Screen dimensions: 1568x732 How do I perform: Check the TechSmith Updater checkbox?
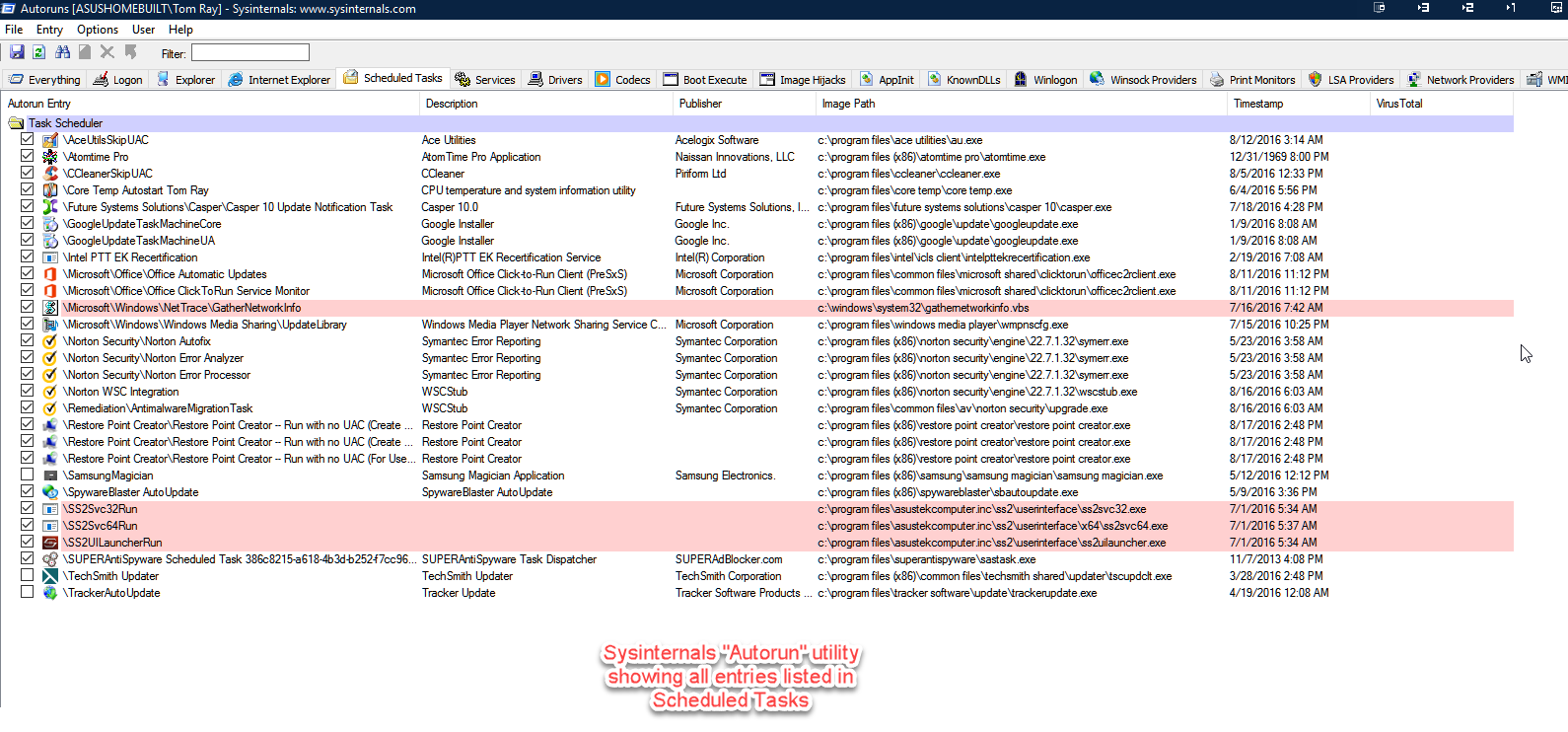28,575
